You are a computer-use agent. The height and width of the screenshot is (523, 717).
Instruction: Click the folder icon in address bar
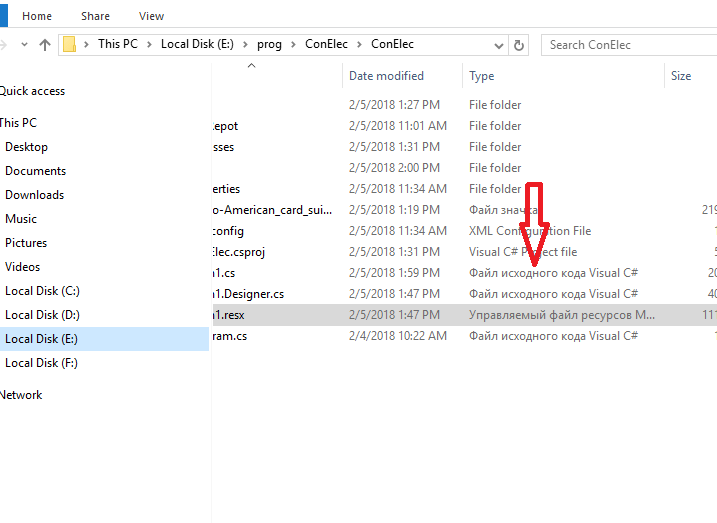[x=69, y=44]
